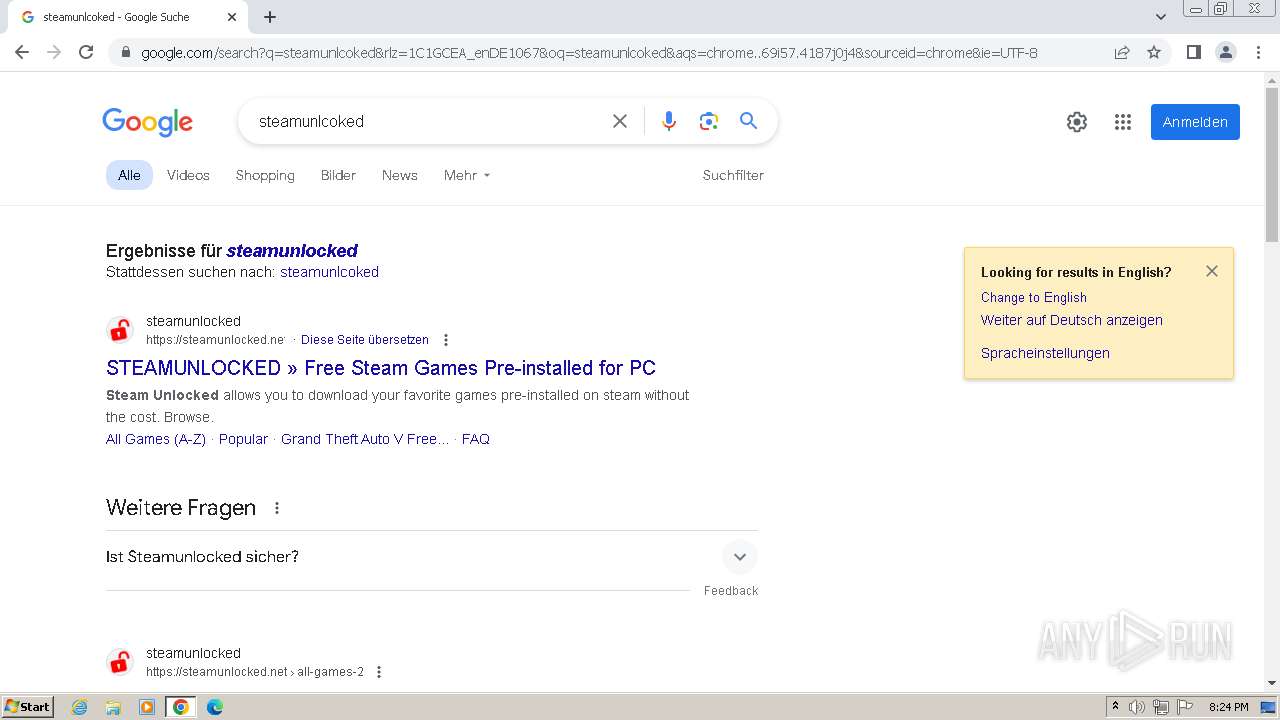Click the Feedback link

(731, 591)
